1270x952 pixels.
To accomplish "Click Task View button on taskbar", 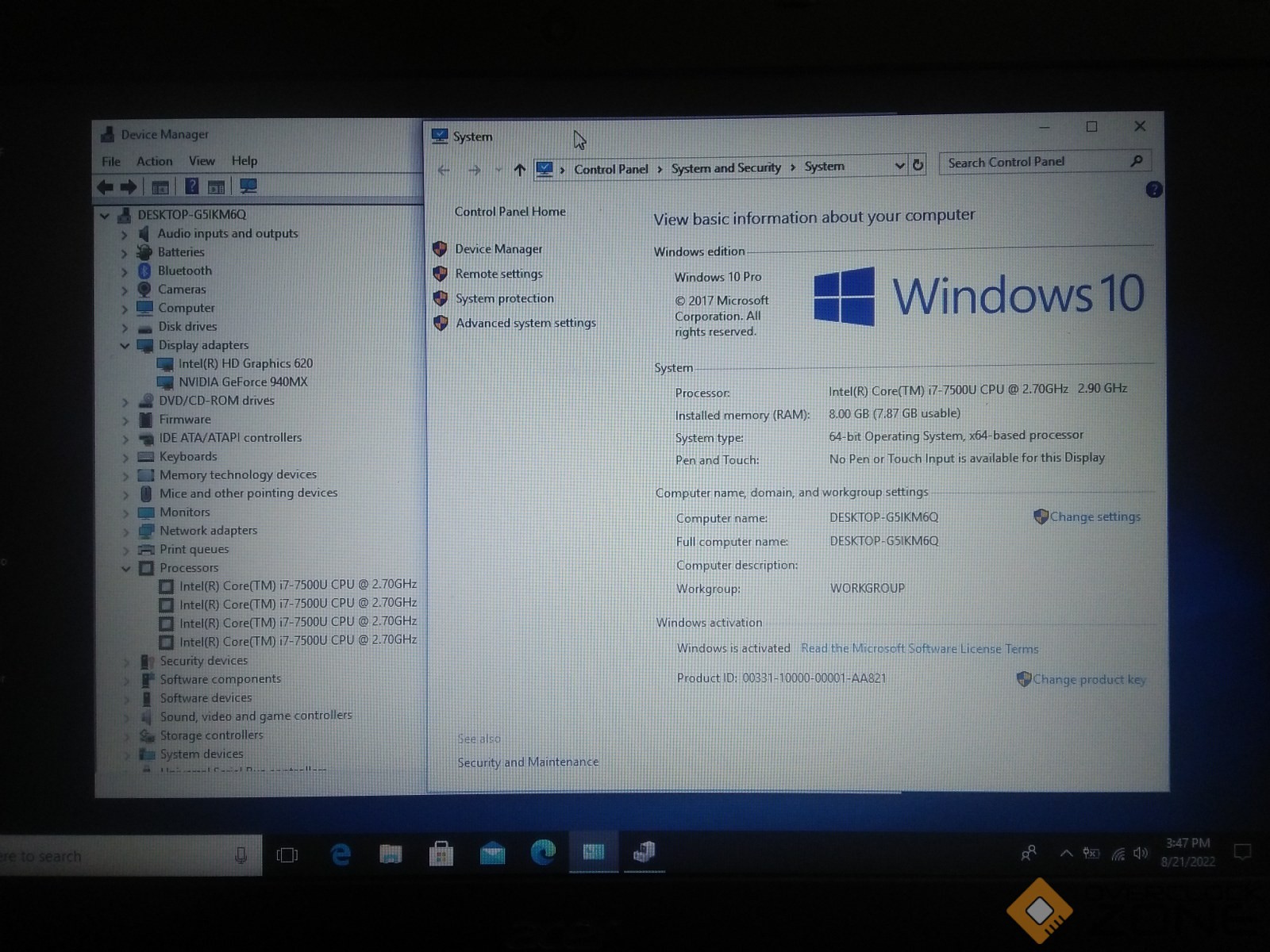I will 287,855.
